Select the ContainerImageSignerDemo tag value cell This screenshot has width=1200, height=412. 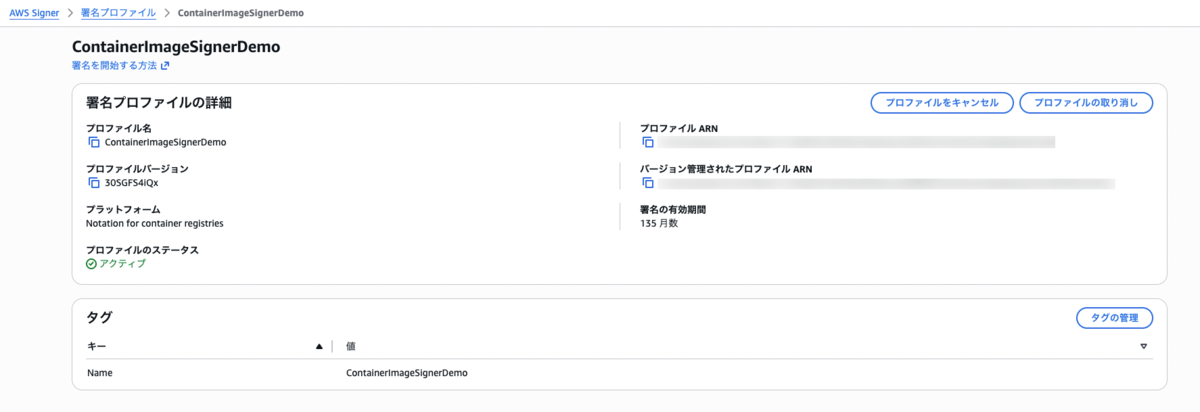pyautogui.click(x=407, y=373)
